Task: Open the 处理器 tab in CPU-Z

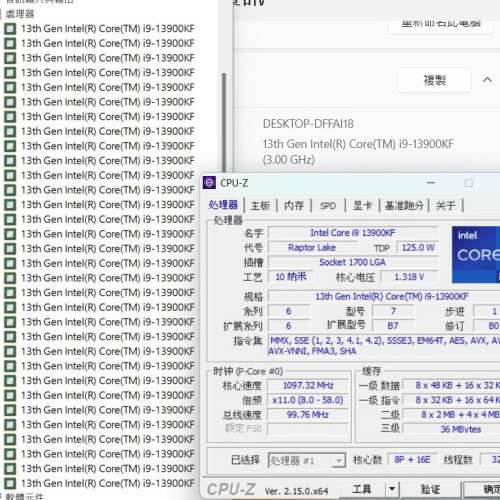Action: point(223,205)
